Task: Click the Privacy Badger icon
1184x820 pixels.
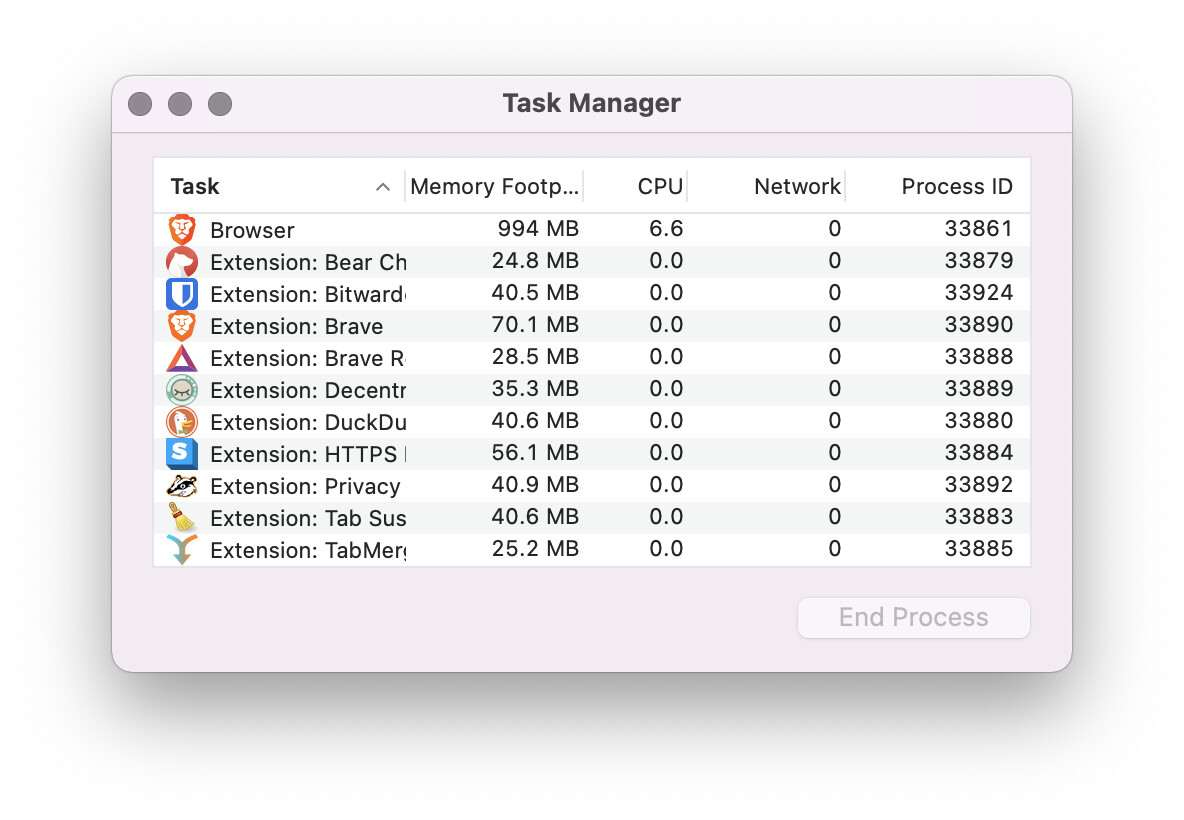Action: pos(182,486)
